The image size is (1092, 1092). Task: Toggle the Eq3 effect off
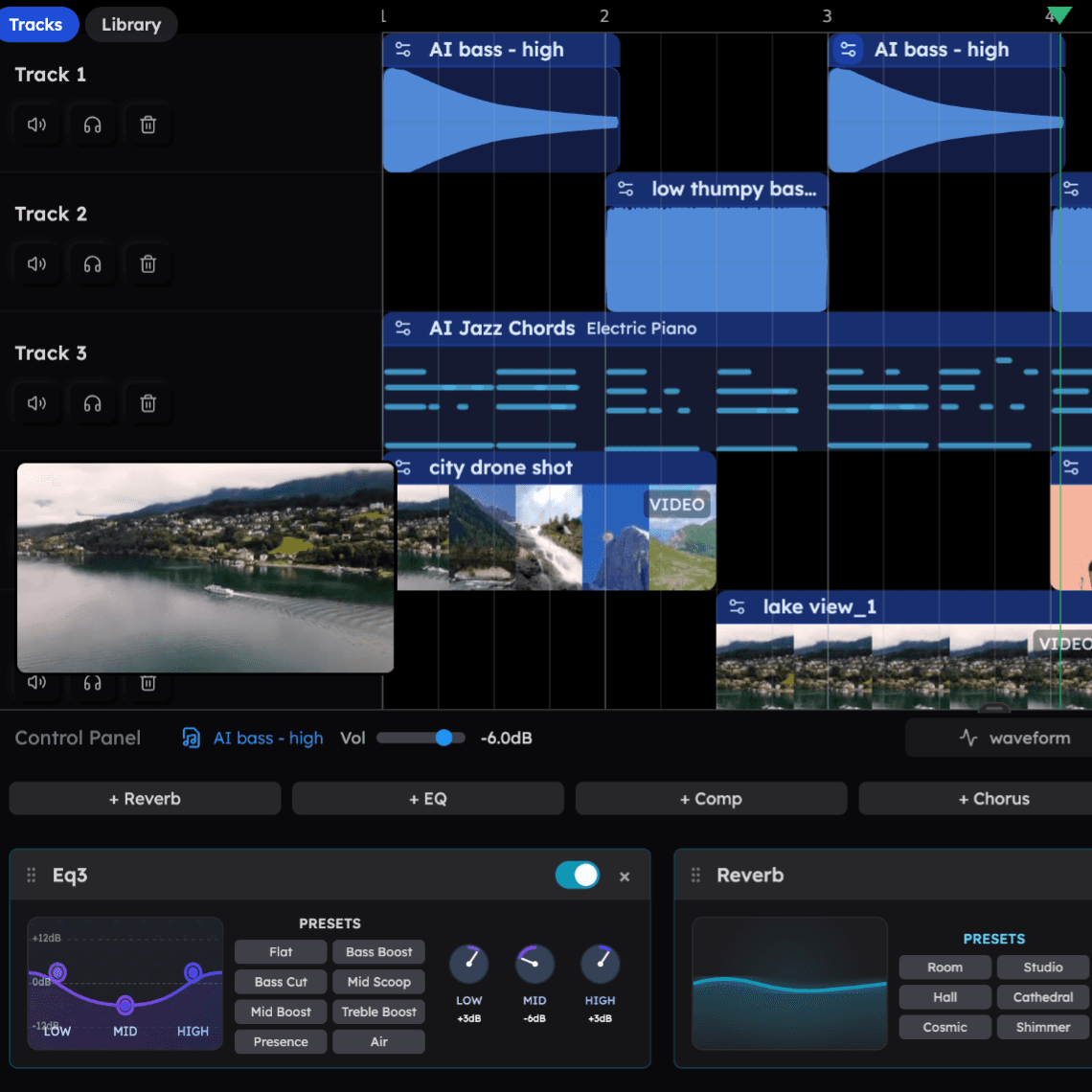coord(577,876)
